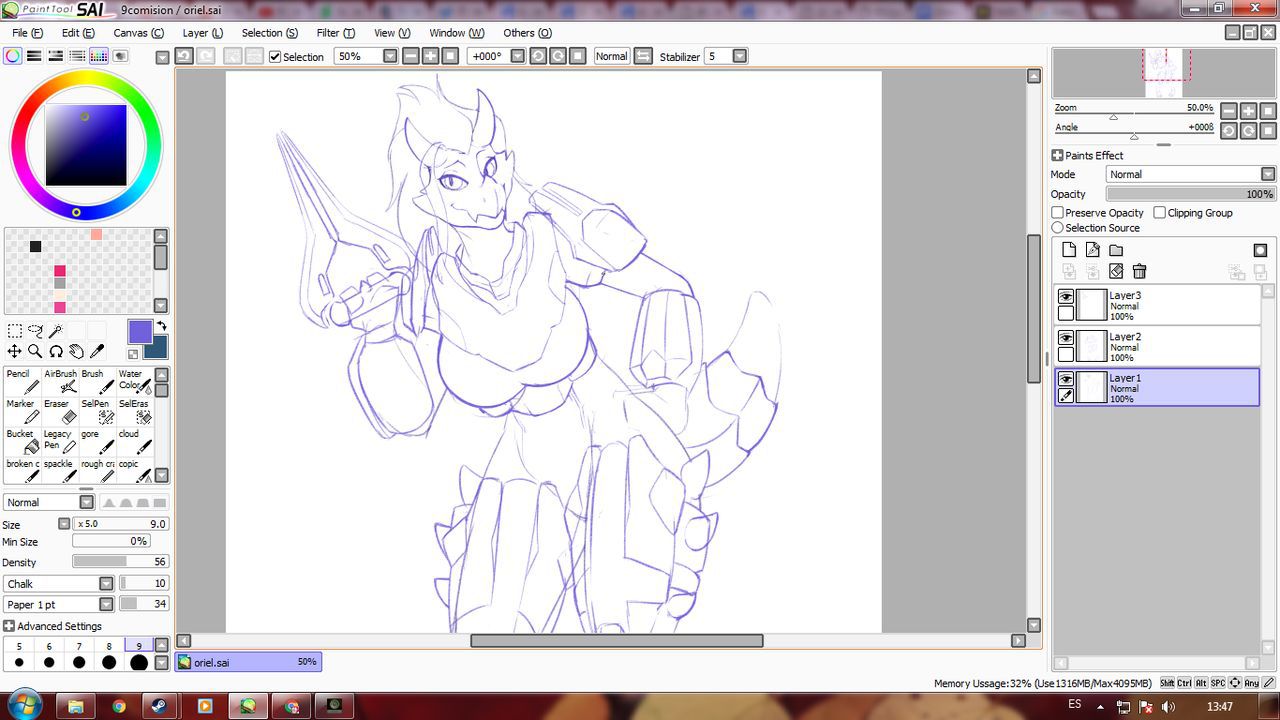The height and width of the screenshot is (720, 1280).
Task: Delete the selected layer with trash icon
Action: [x=1139, y=271]
